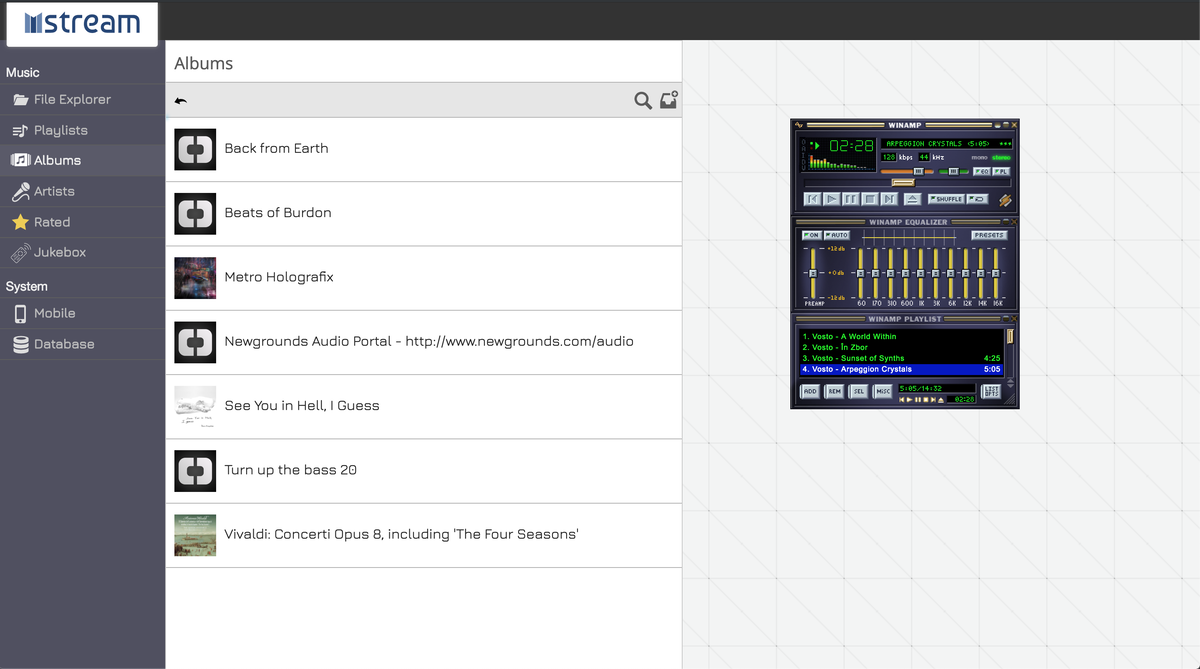
Task: Click the Winamp seek position bar
Action: (x=906, y=183)
